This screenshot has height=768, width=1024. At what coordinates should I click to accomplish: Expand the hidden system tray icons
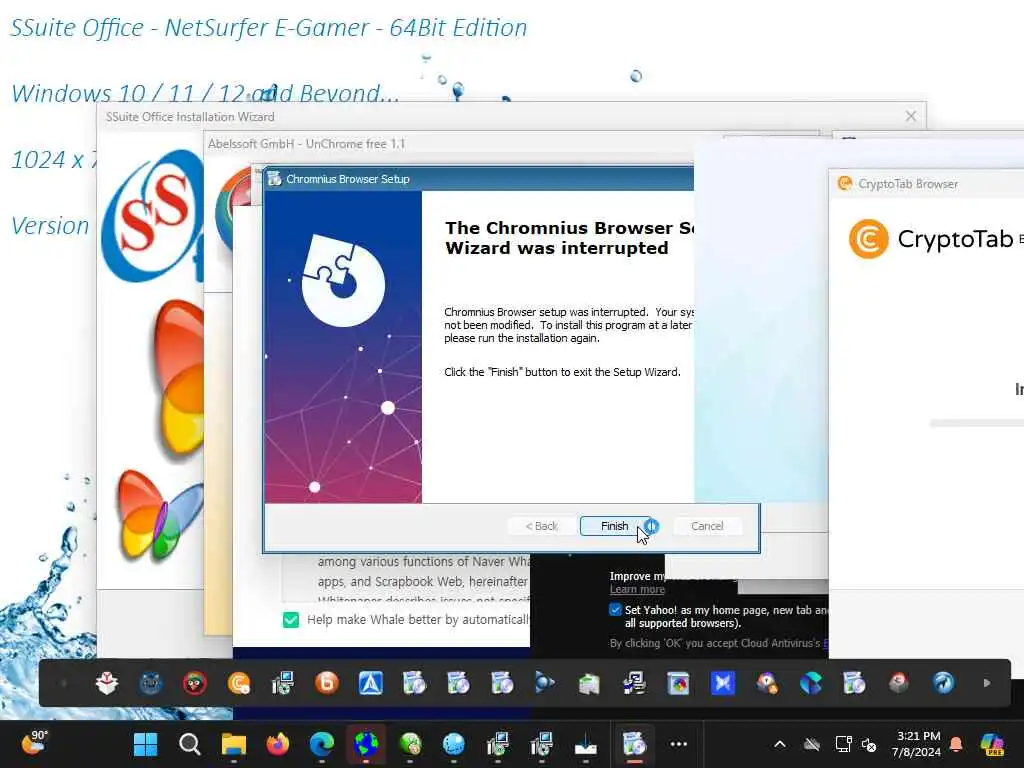780,744
